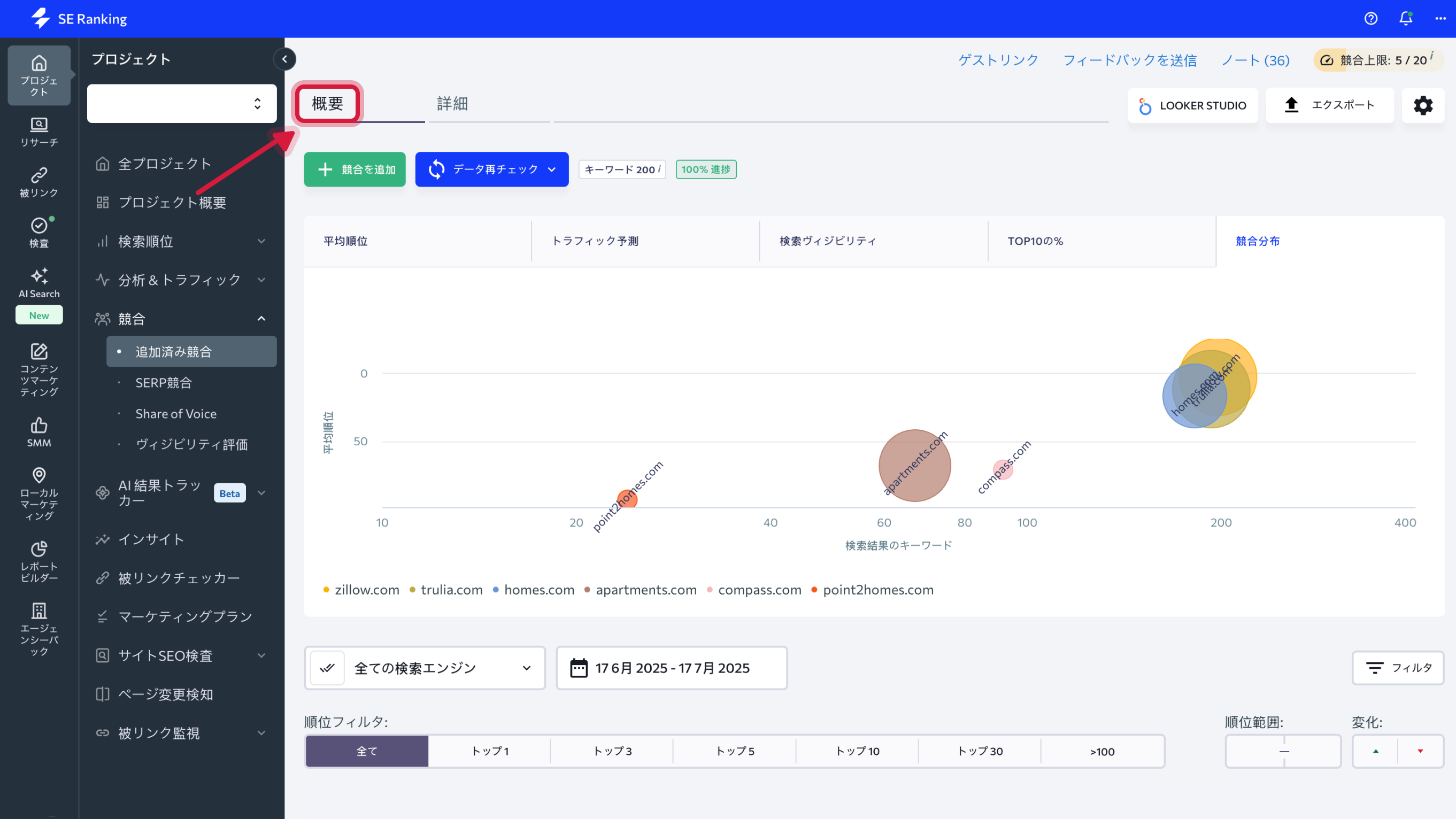Image resolution: width=1456 pixels, height=819 pixels.
Task: Click the compass.com bubble in chart
Action: click(1003, 469)
